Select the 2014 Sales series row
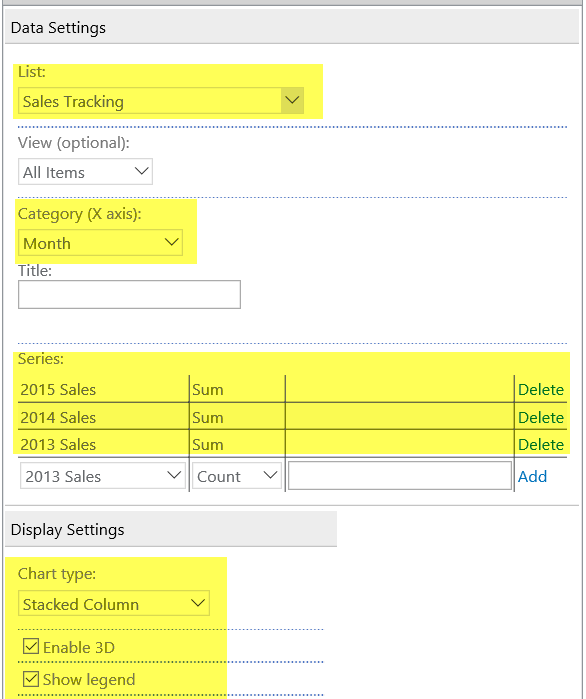The width and height of the screenshot is (586, 699). [292, 417]
